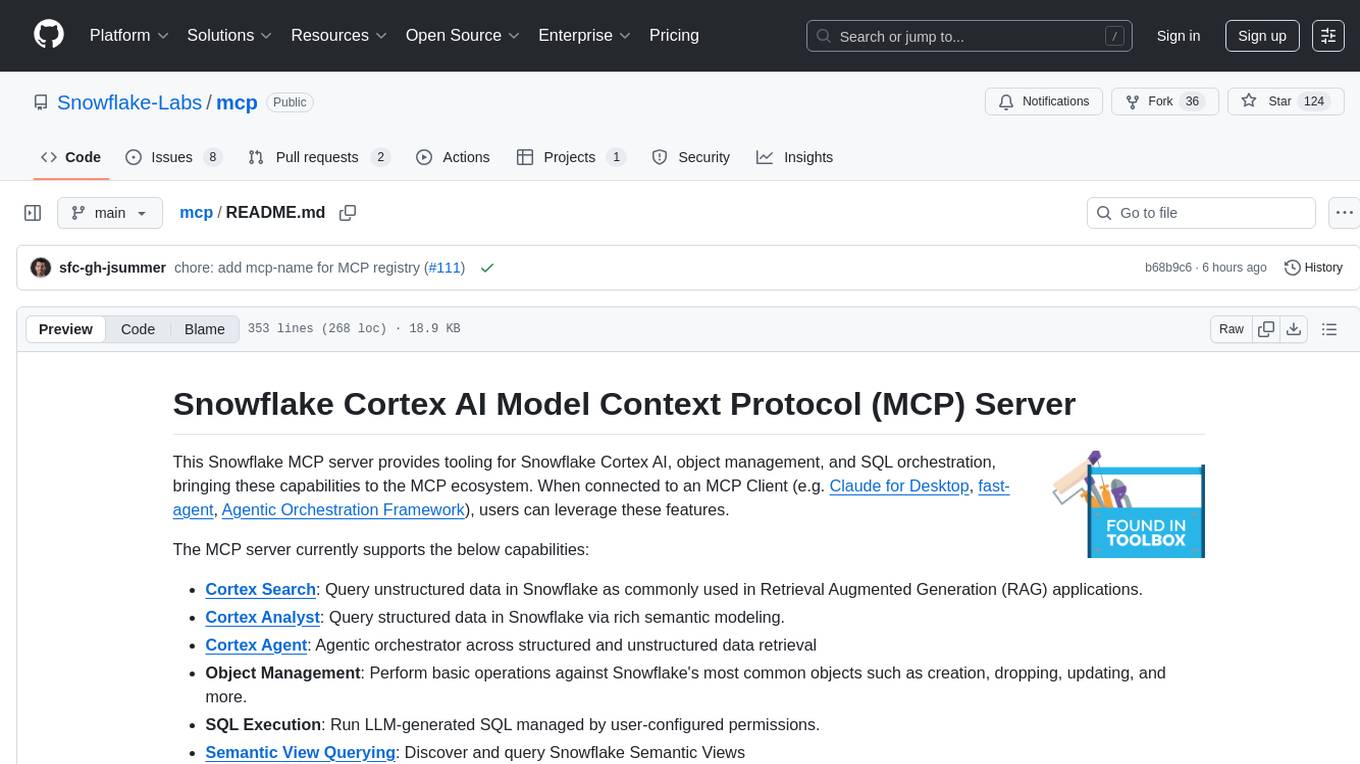Switch to the Security tab
Viewport: 1360px width, 764px height.
pos(691,157)
